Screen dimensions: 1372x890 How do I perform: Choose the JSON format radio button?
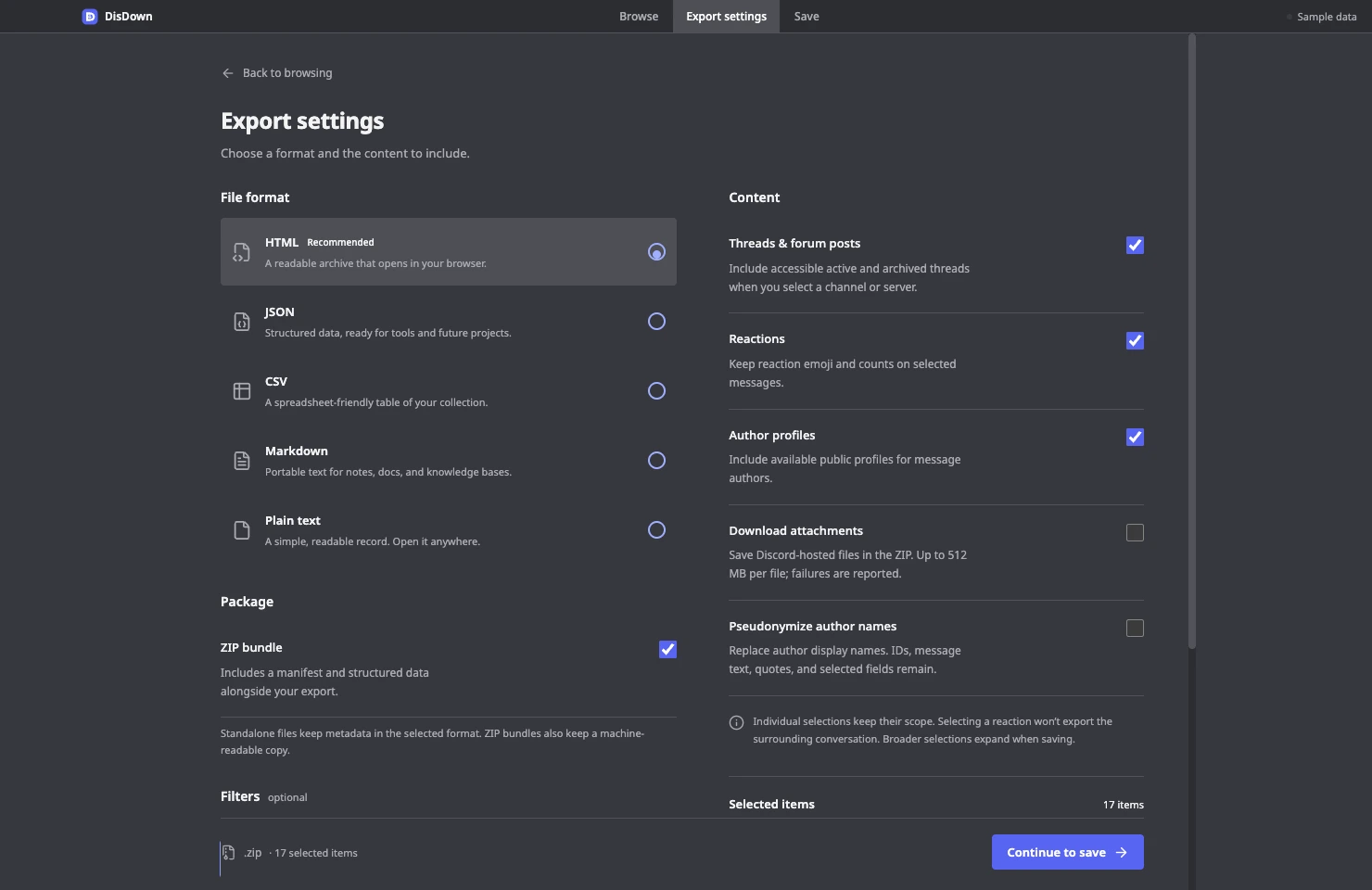click(656, 322)
